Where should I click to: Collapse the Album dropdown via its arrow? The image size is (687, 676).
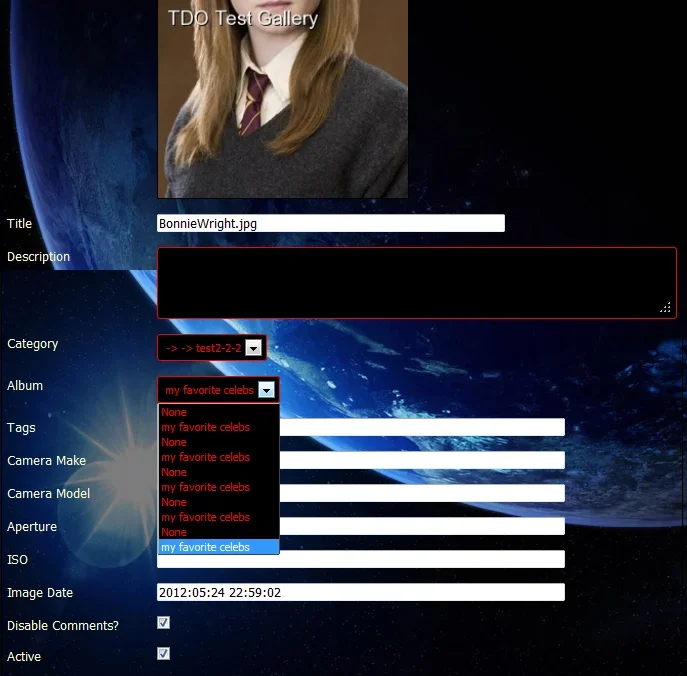266,390
